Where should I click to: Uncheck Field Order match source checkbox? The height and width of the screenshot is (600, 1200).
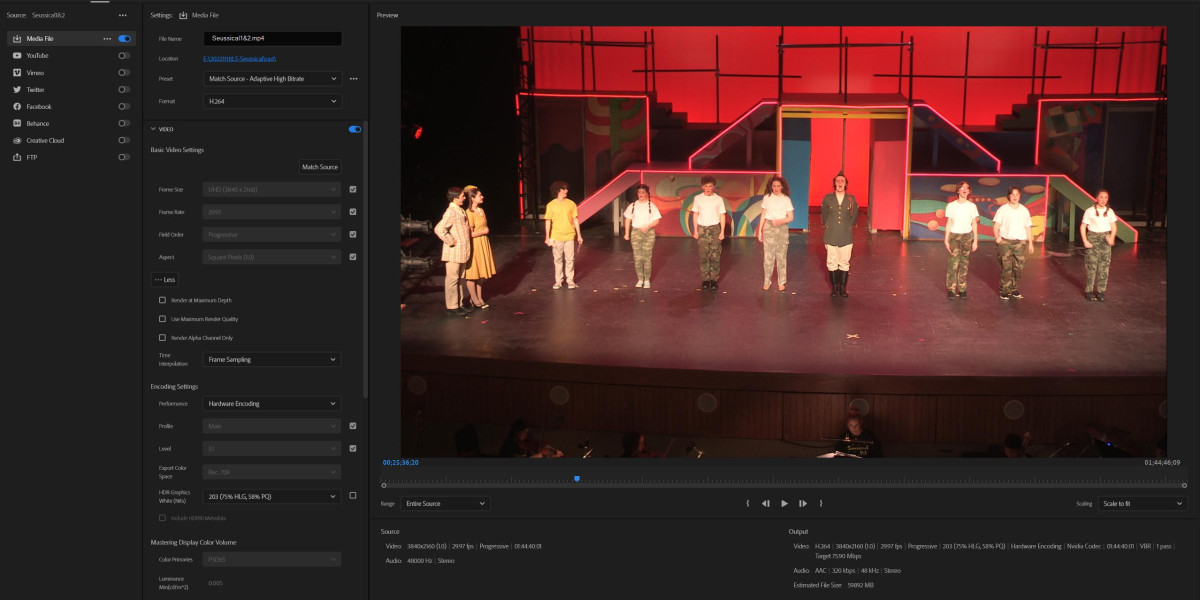click(353, 235)
